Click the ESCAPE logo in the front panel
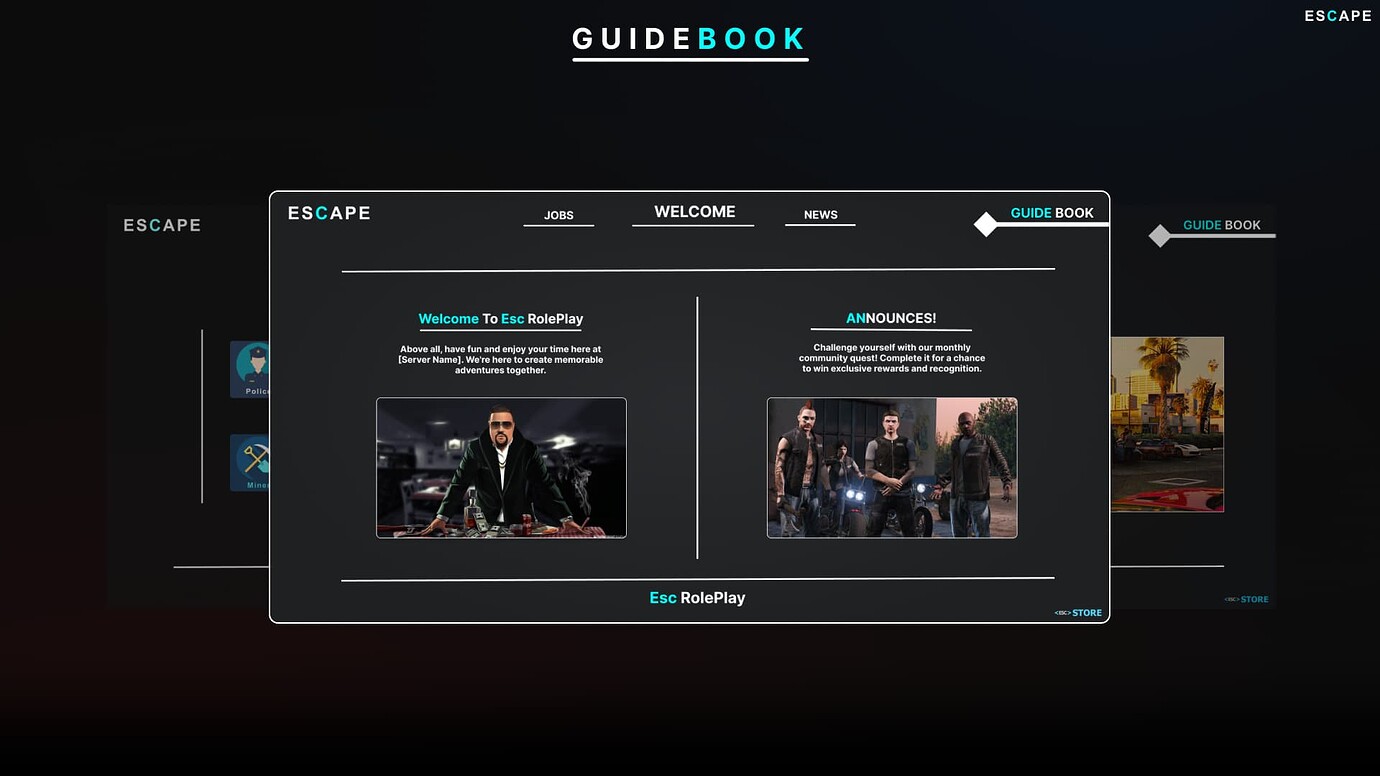 coord(329,213)
